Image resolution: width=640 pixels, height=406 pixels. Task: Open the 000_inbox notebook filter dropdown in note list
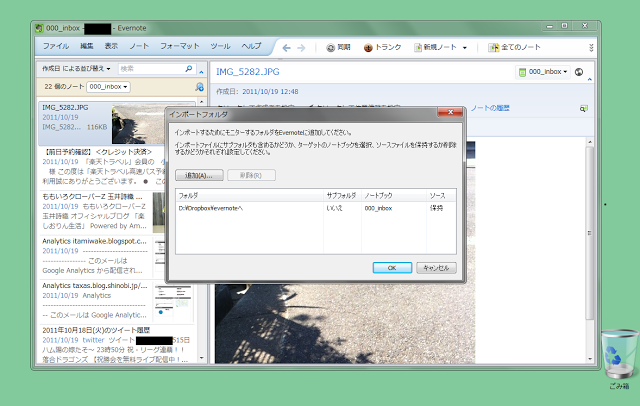pos(108,87)
